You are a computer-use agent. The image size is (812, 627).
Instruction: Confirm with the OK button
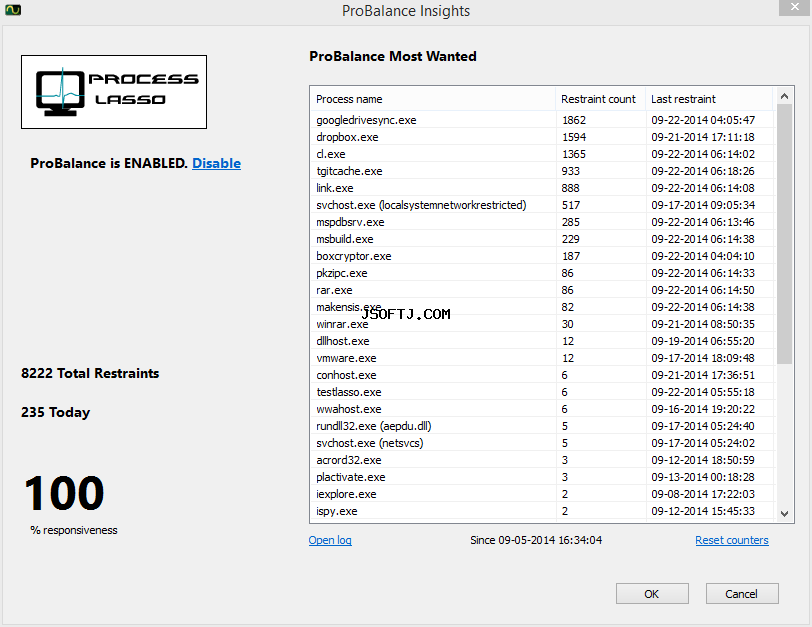pos(652,593)
